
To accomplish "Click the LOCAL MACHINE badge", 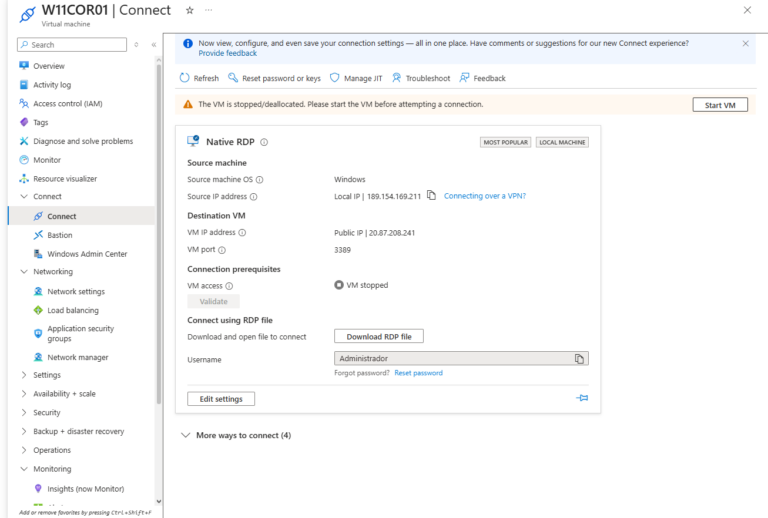I will coord(562,142).
